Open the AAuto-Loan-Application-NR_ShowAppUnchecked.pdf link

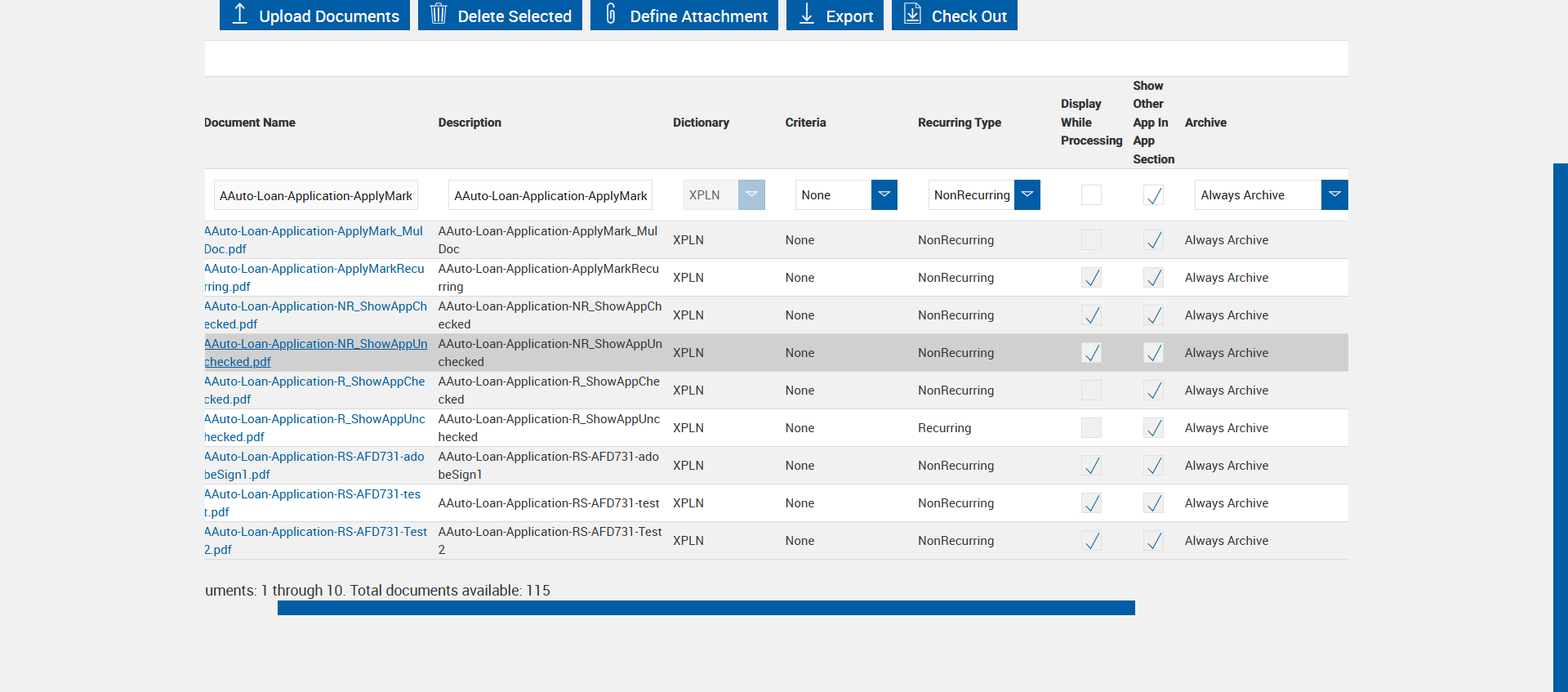point(316,353)
